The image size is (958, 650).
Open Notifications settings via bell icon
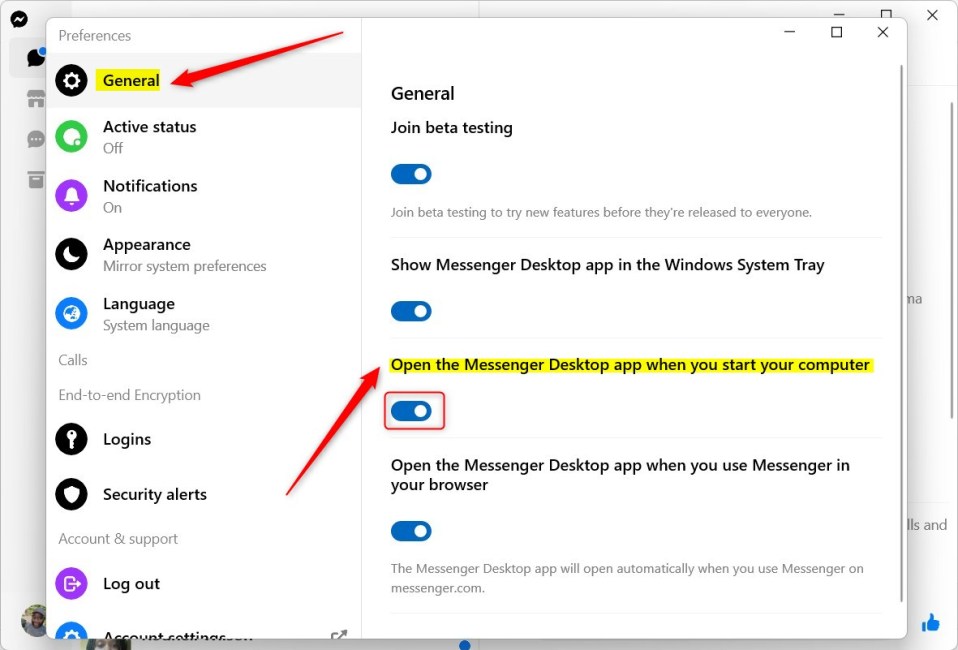point(71,195)
